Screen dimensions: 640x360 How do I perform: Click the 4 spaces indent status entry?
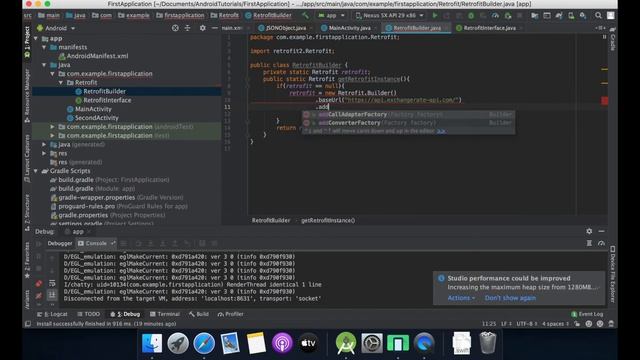pyautogui.click(x=555, y=324)
